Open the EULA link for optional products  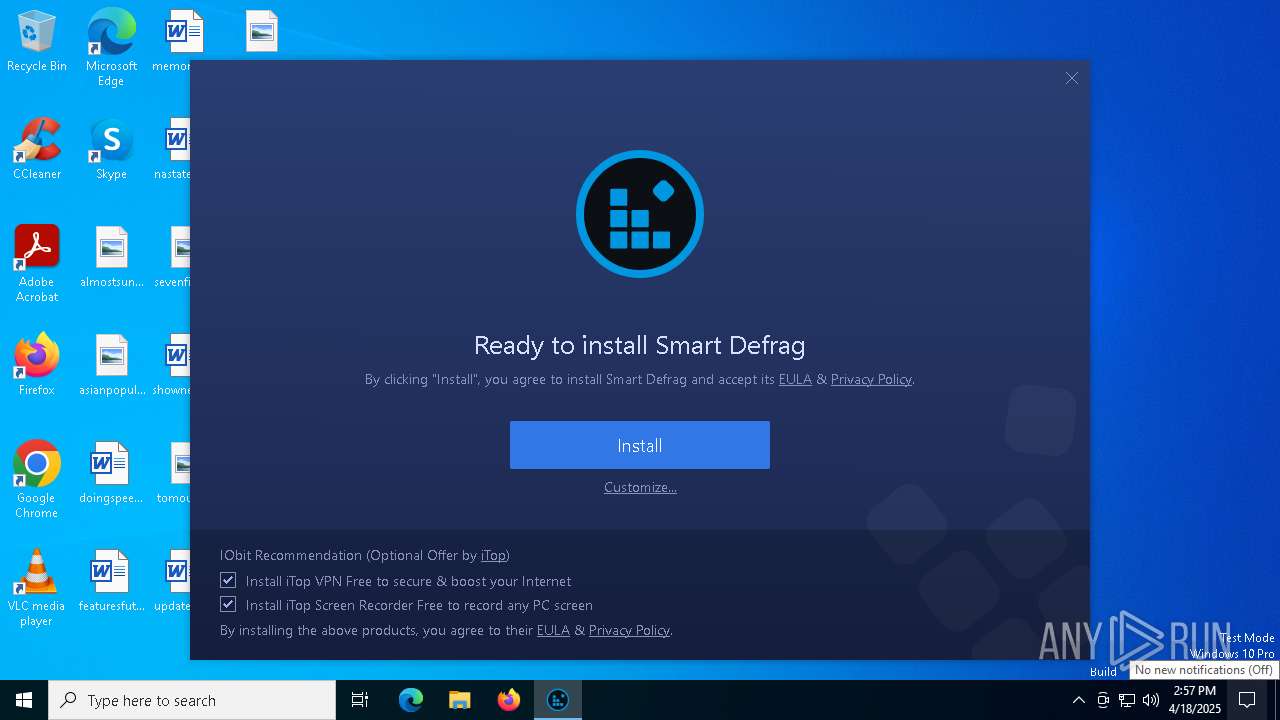point(553,630)
